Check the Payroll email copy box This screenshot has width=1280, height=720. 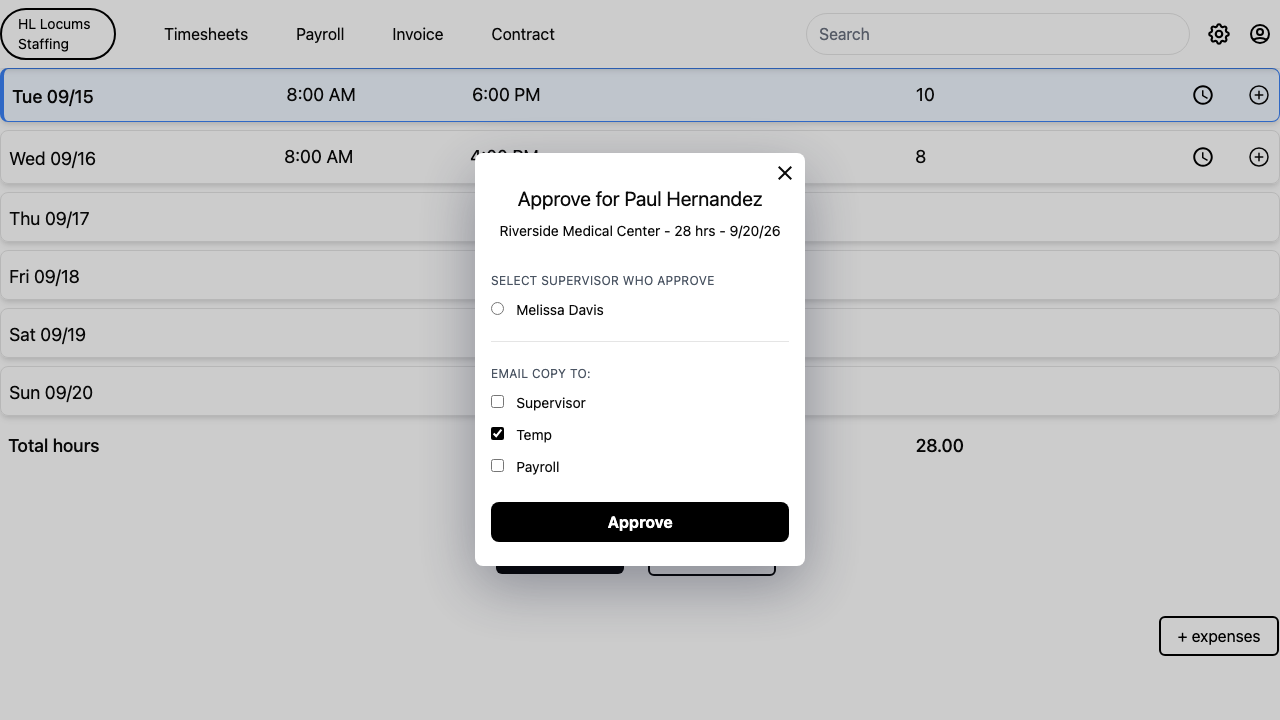[x=497, y=466]
